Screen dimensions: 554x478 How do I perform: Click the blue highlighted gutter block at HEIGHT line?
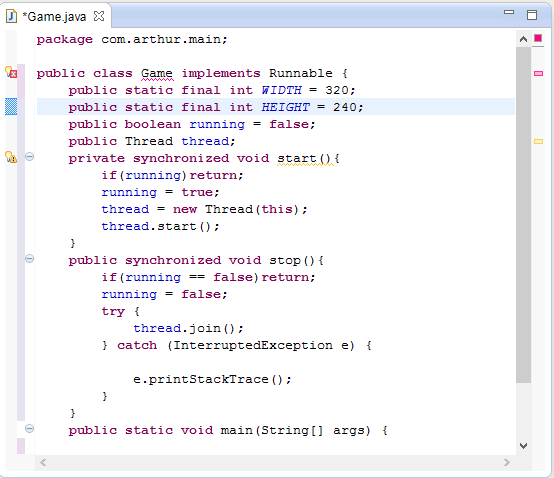coord(11,107)
